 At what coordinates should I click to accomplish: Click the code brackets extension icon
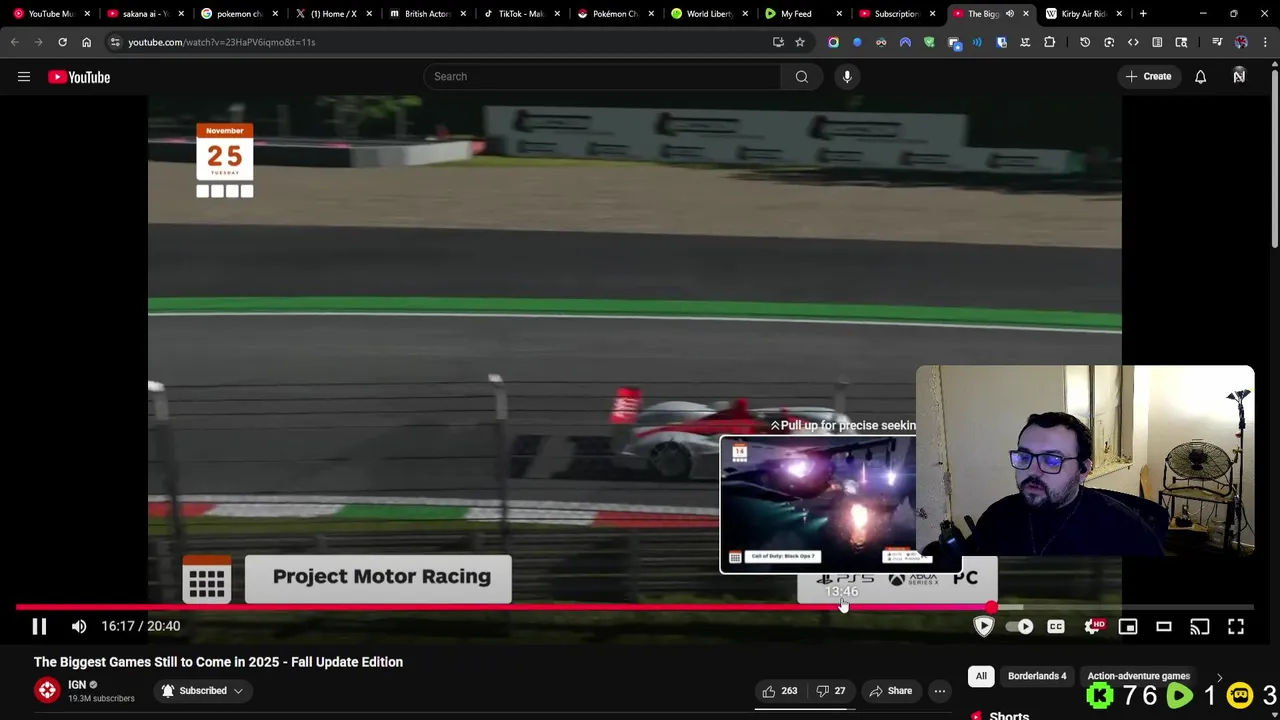click(x=1133, y=42)
